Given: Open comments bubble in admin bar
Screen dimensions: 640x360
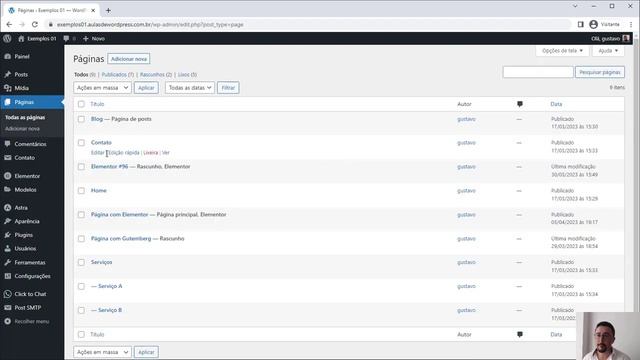Looking at the screenshot, I should click(66, 38).
